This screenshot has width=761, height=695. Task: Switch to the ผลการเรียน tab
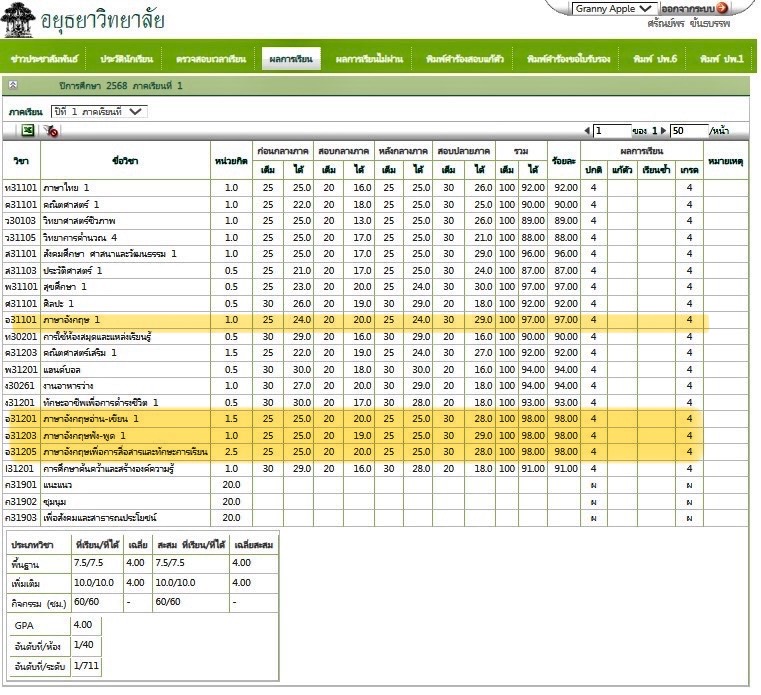click(291, 60)
